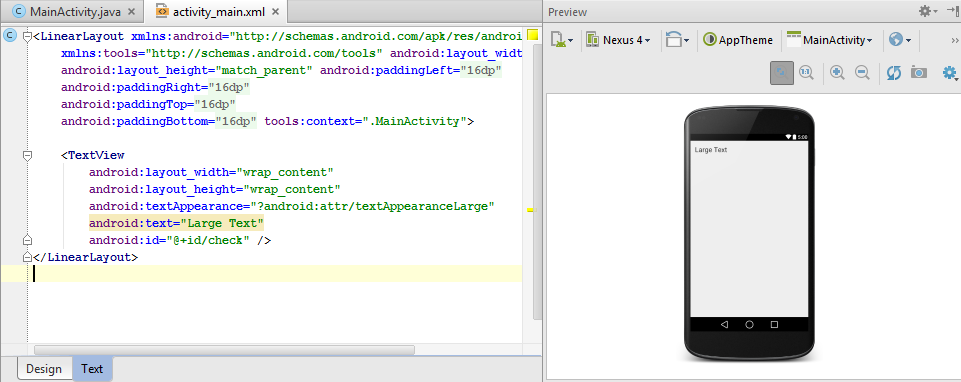Open the MainActivity association dropdown
This screenshot has height=382, width=961.
[x=830, y=40]
